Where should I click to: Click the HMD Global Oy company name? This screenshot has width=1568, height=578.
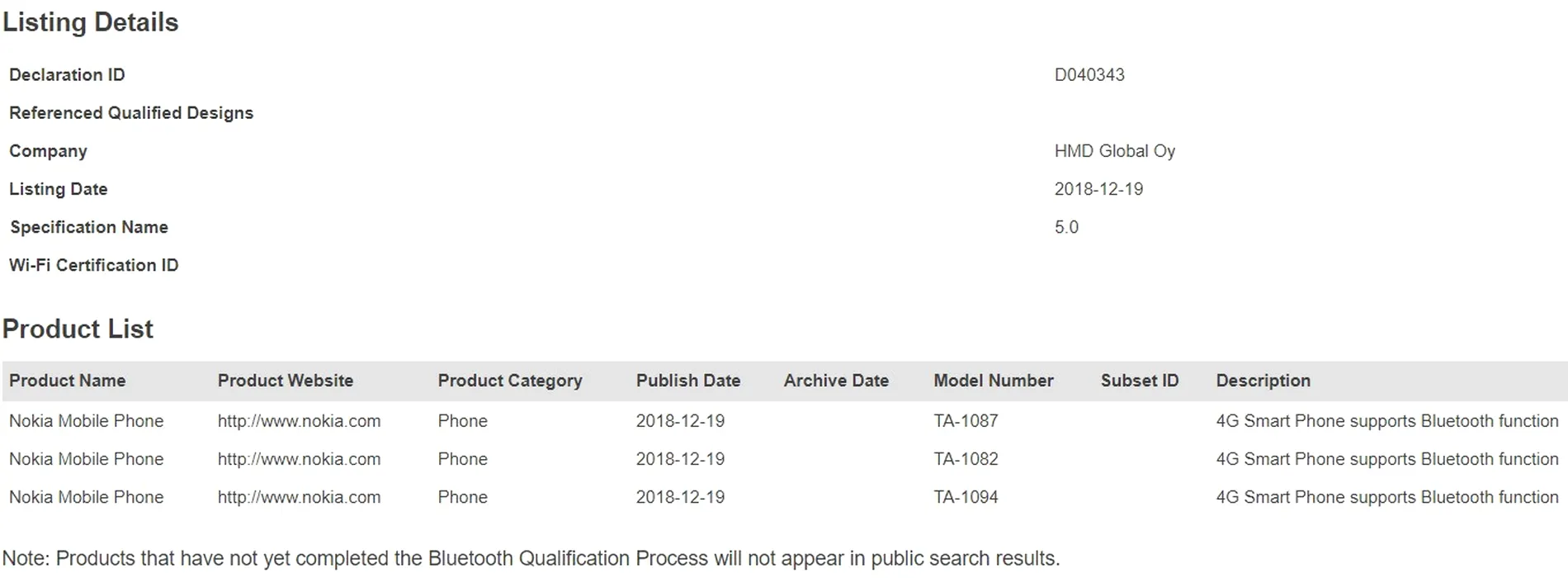(x=1114, y=151)
